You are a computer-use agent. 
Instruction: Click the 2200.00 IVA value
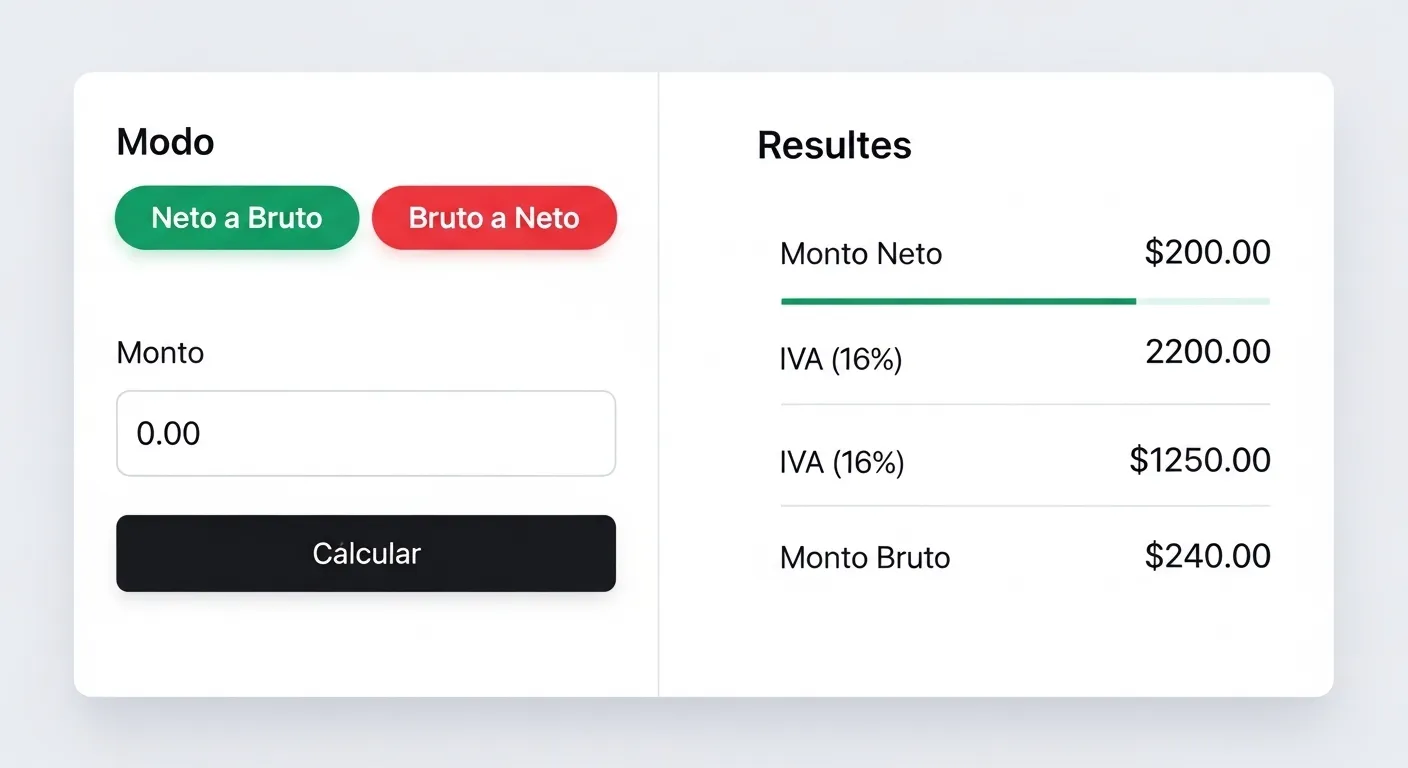[1207, 350]
